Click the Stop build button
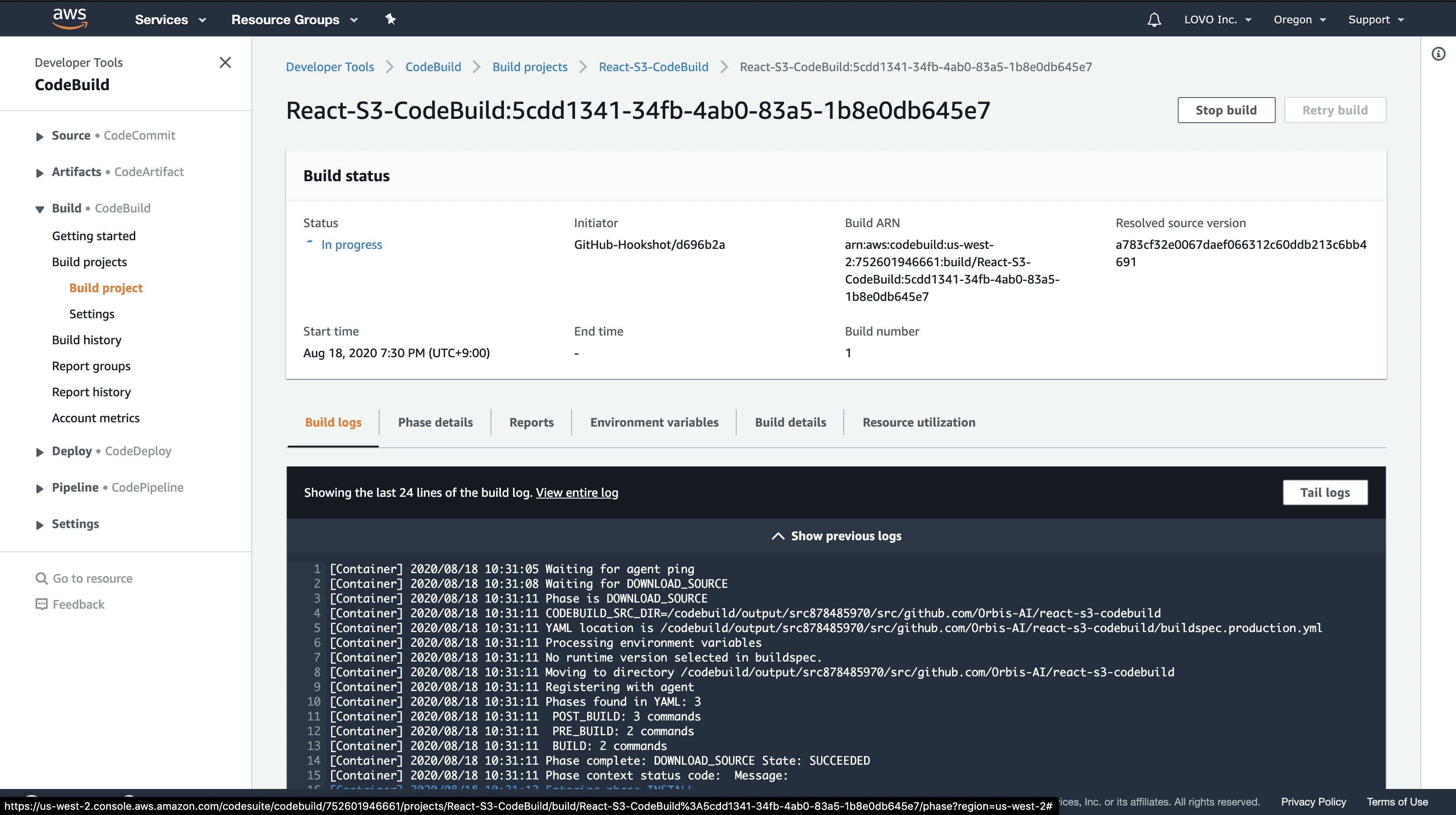Viewport: 1456px width, 815px height. [1226, 110]
